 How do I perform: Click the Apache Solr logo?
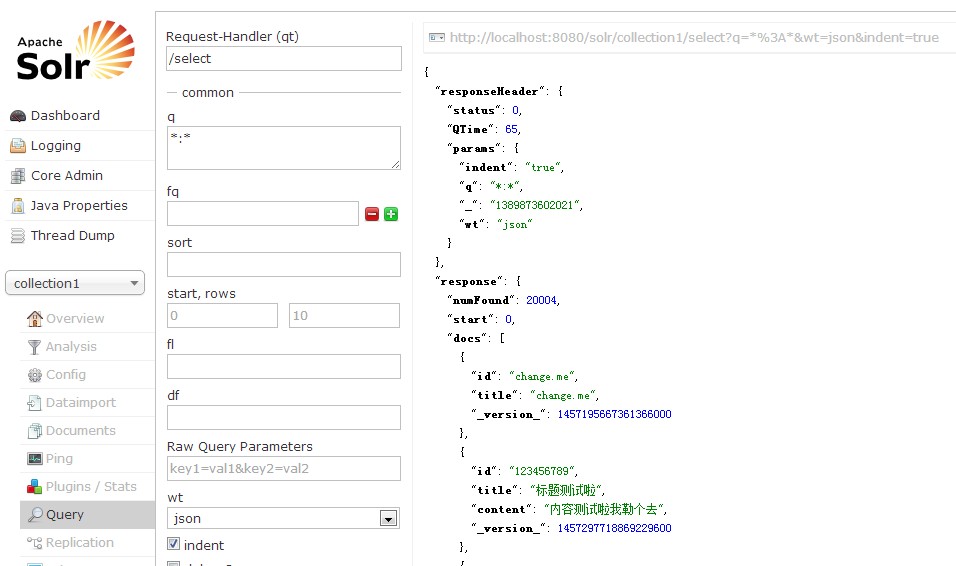point(76,51)
